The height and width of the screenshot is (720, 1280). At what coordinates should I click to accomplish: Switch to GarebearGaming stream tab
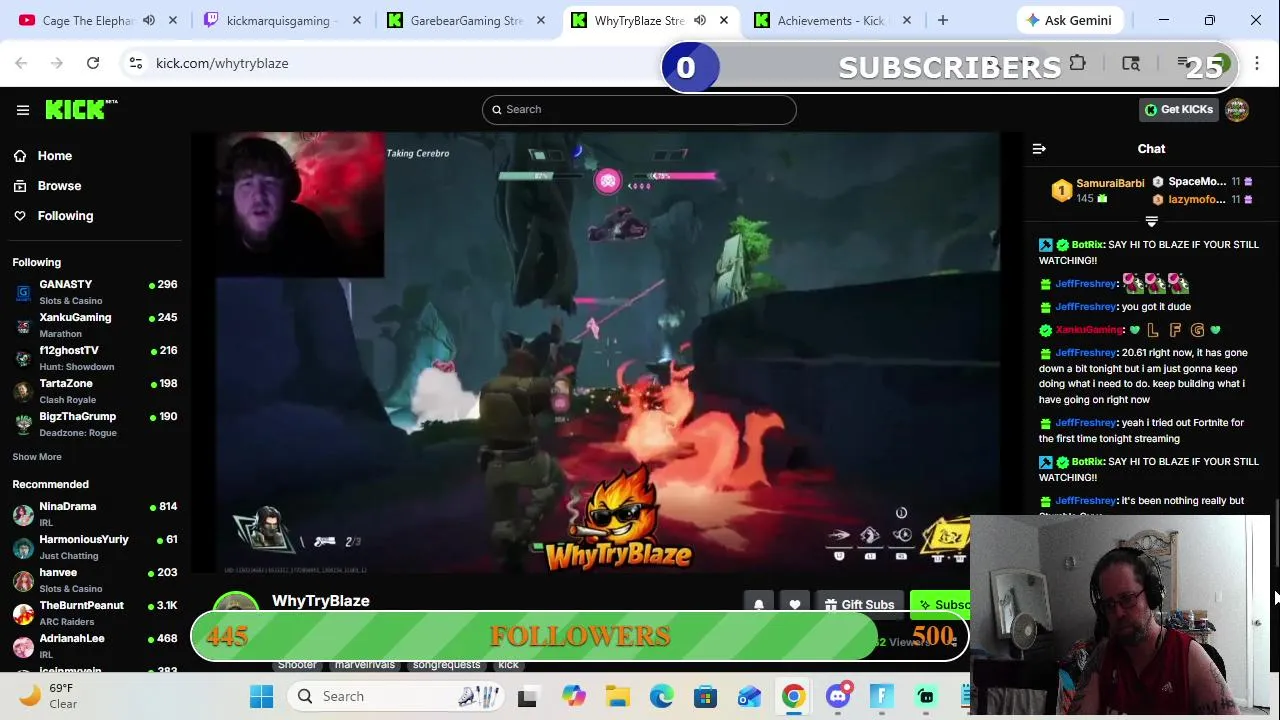(466, 20)
